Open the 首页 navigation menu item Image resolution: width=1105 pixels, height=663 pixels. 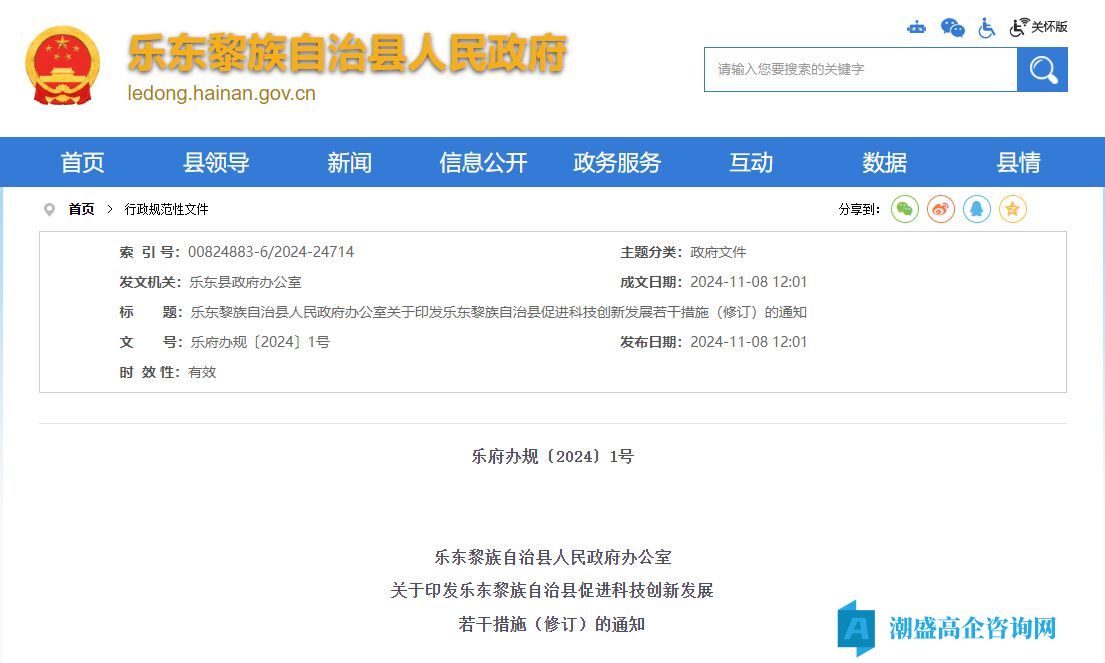[x=82, y=163]
